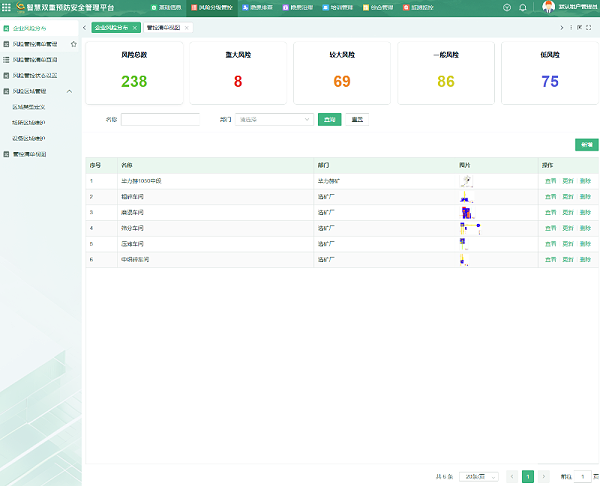Image resolution: width=600 pixels, height=486 pixels.
Task: Delete the row 6 entry
Action: (x=585, y=259)
